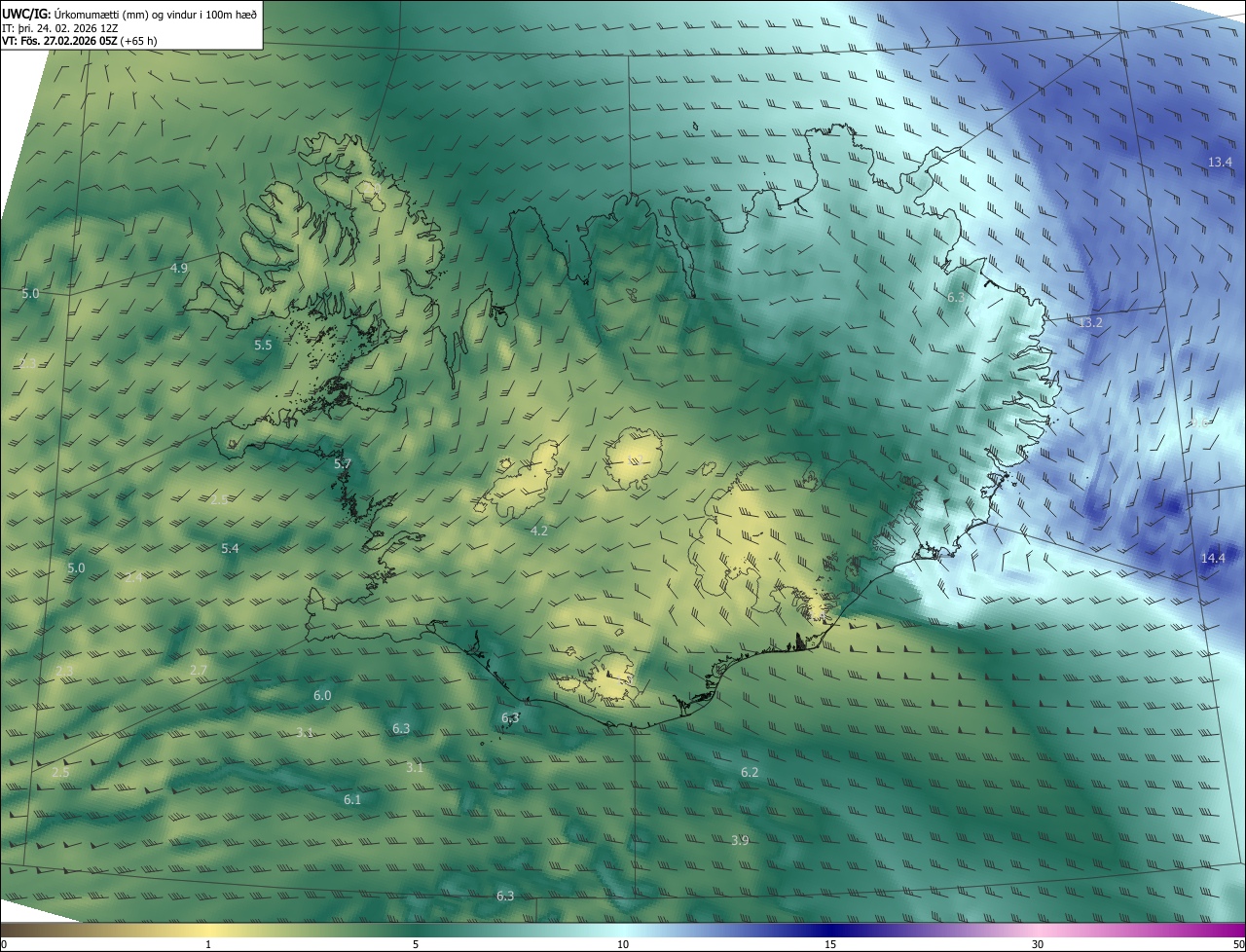Image resolution: width=1246 pixels, height=952 pixels.
Task: Click the '50' tick on the color scale
Action: pos(1238,944)
